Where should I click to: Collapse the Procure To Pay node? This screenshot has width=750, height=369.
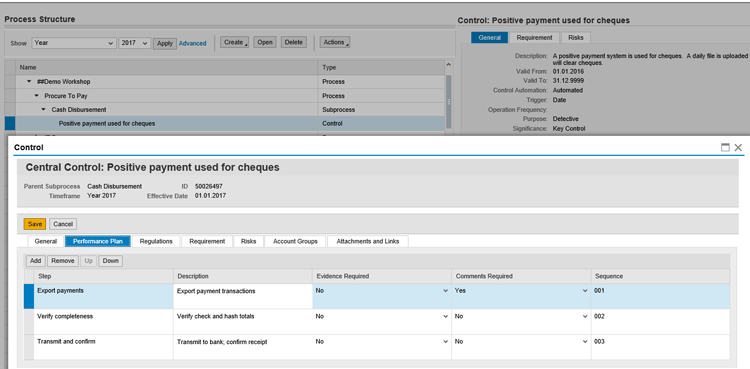(36, 96)
